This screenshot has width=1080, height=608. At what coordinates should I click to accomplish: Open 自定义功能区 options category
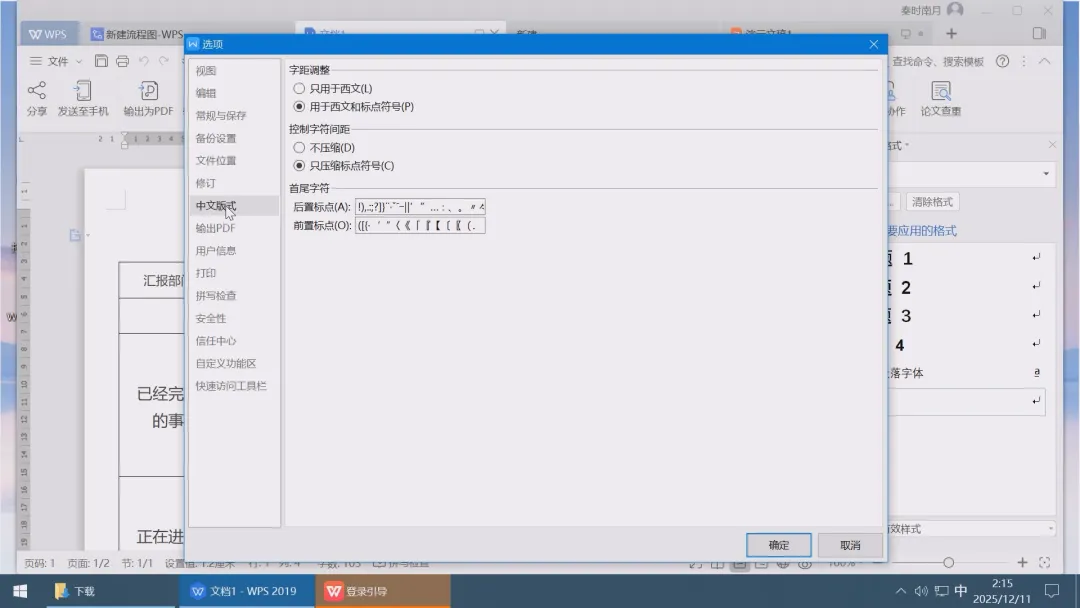point(233,363)
